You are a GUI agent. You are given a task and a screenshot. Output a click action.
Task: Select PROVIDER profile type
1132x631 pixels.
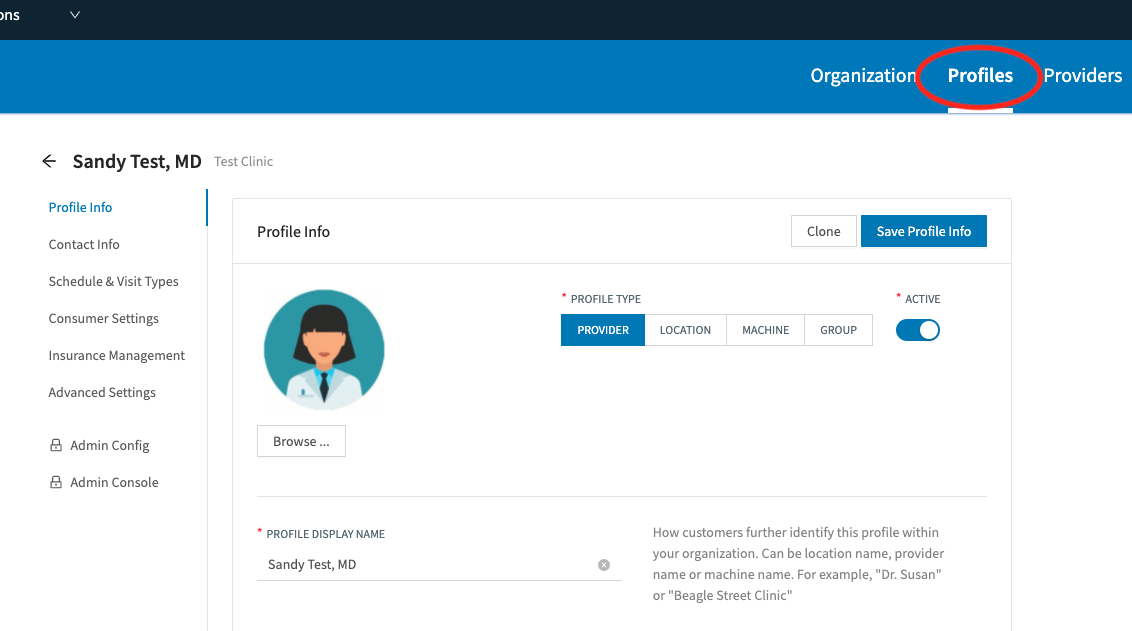tap(603, 330)
